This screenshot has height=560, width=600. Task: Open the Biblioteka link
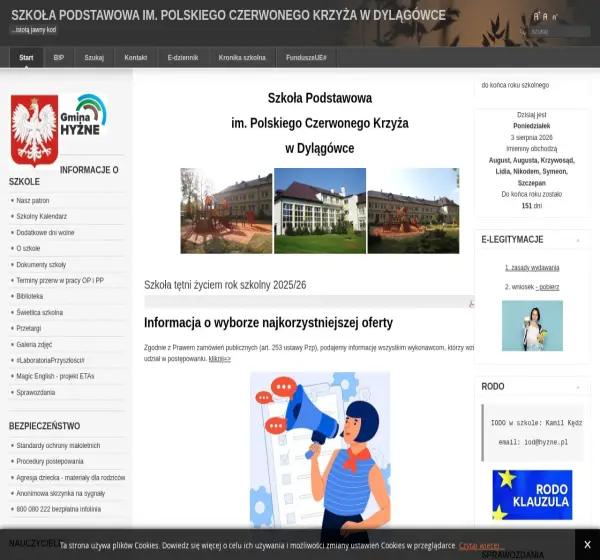(29, 296)
